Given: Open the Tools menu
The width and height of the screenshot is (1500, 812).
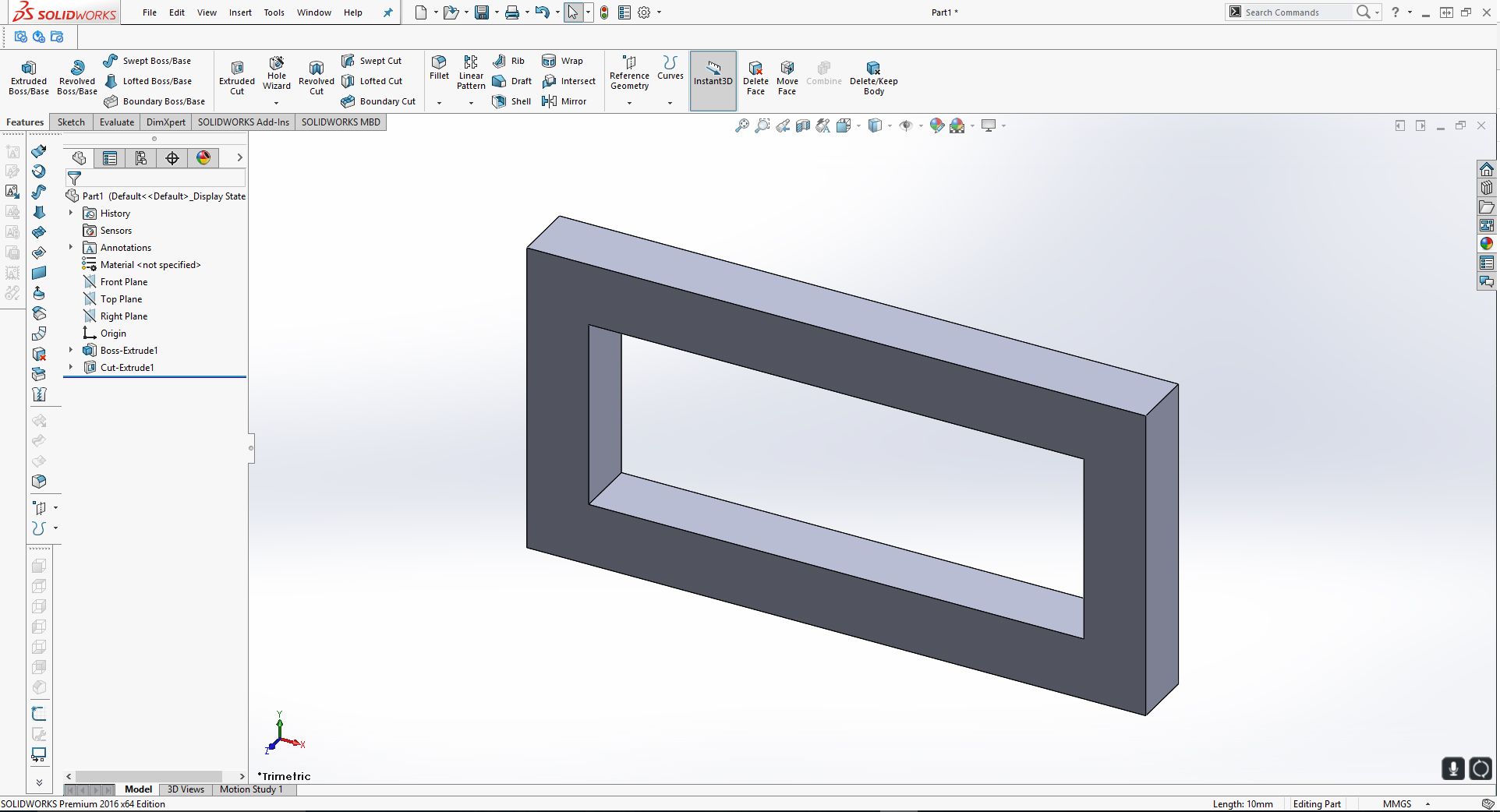Looking at the screenshot, I should 274,12.
